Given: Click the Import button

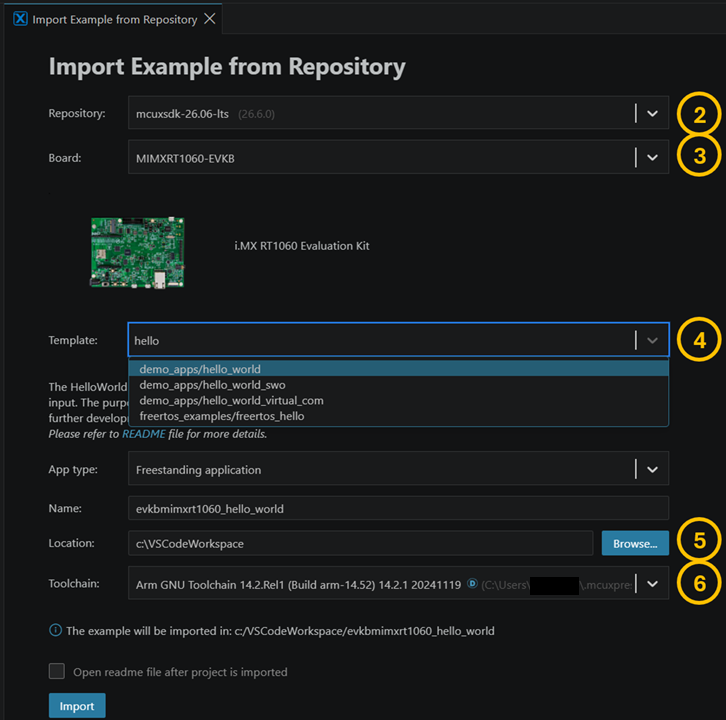Looking at the screenshot, I should [x=77, y=706].
